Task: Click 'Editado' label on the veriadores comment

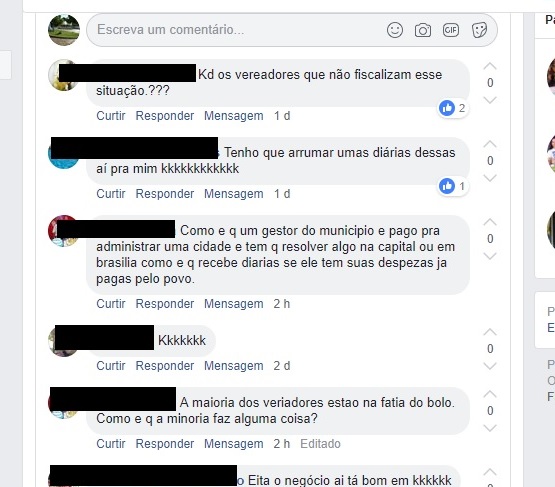Action: click(320, 443)
